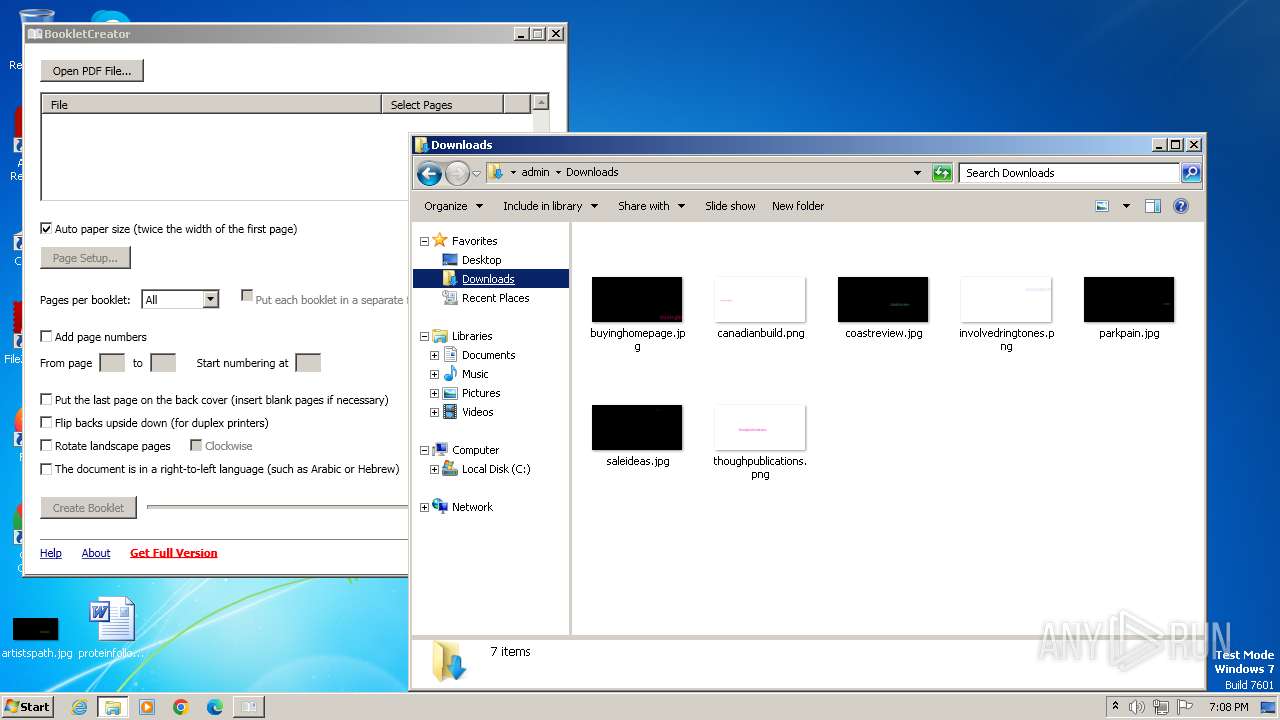Select the parkpain.jpg file

pos(1129,308)
